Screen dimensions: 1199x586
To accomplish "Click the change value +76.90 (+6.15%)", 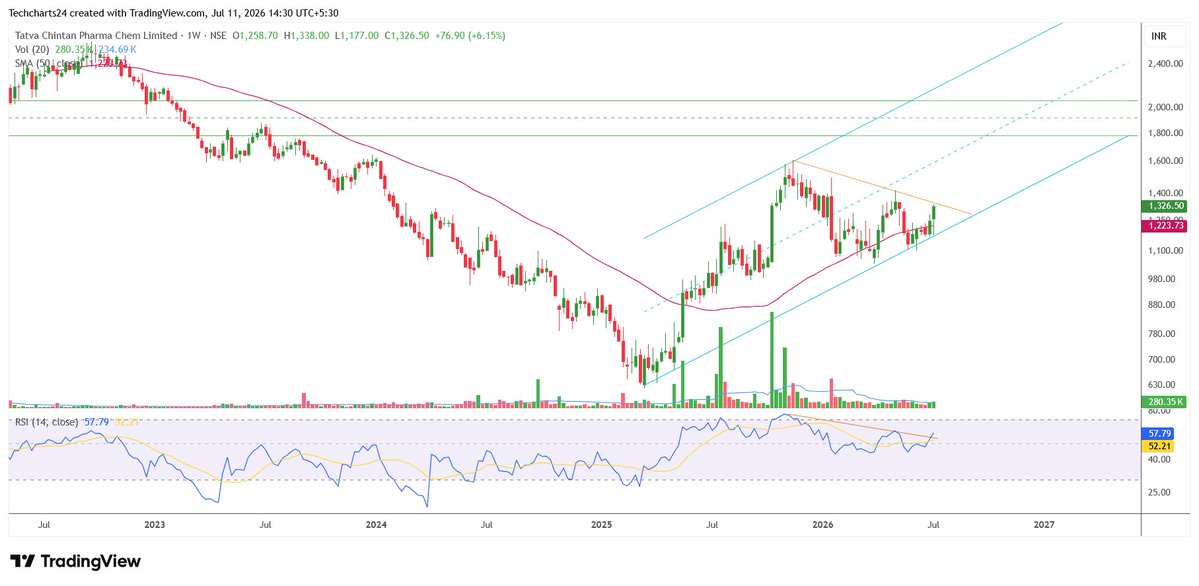I will click(470, 36).
